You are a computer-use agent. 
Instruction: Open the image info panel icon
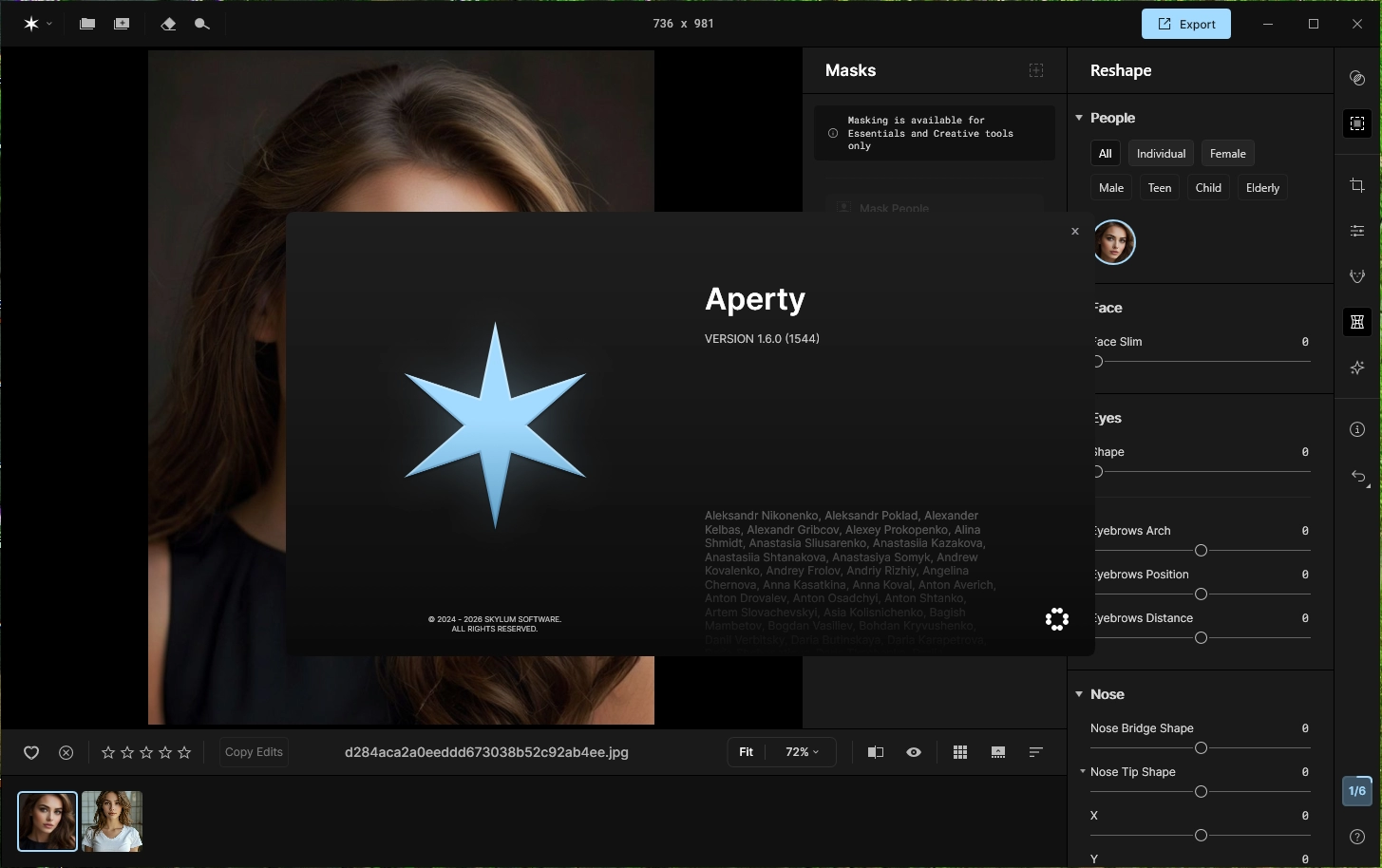click(x=1357, y=429)
